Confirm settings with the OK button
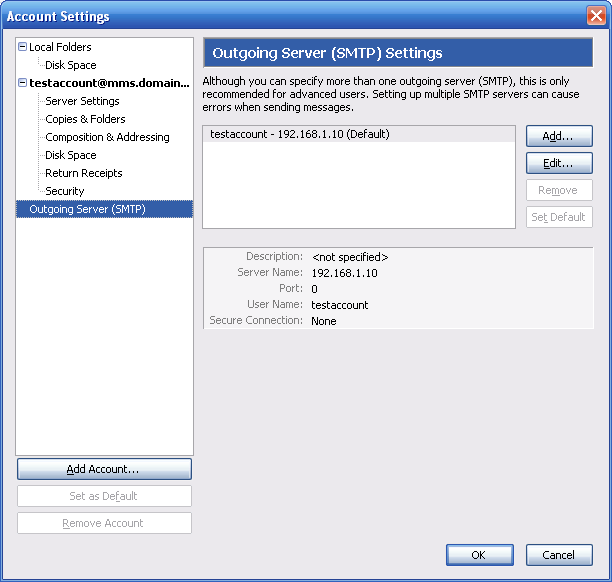612x582 pixels. click(x=480, y=555)
